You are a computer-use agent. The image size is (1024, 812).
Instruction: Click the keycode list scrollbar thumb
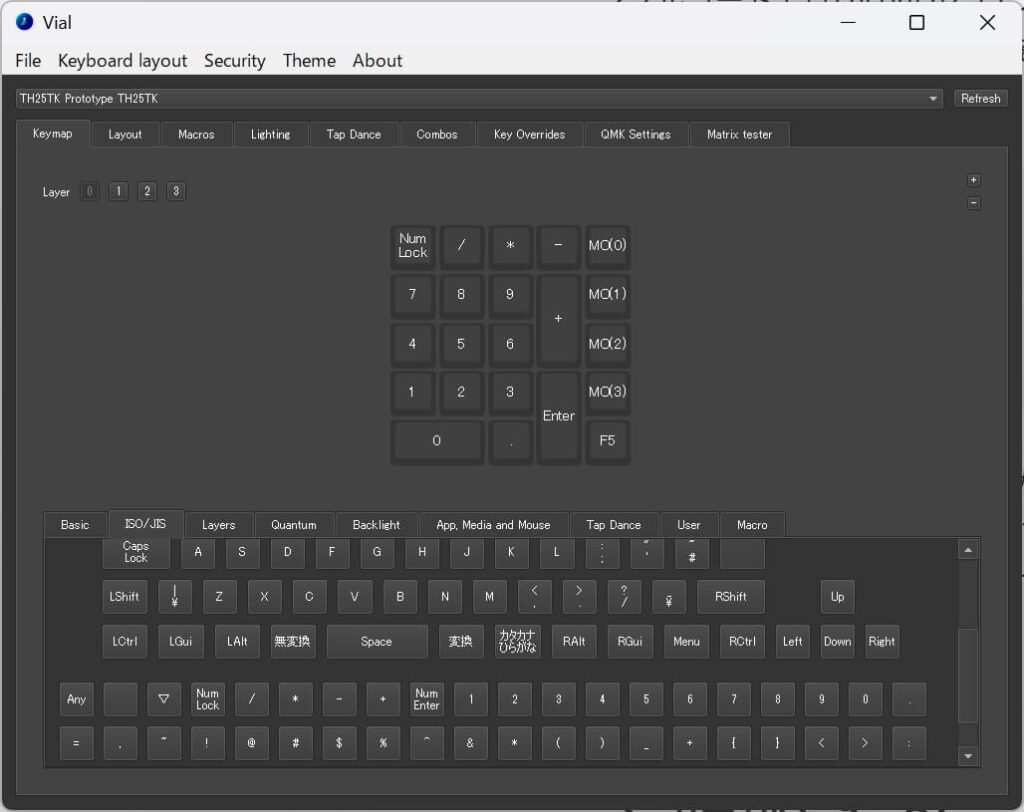968,675
